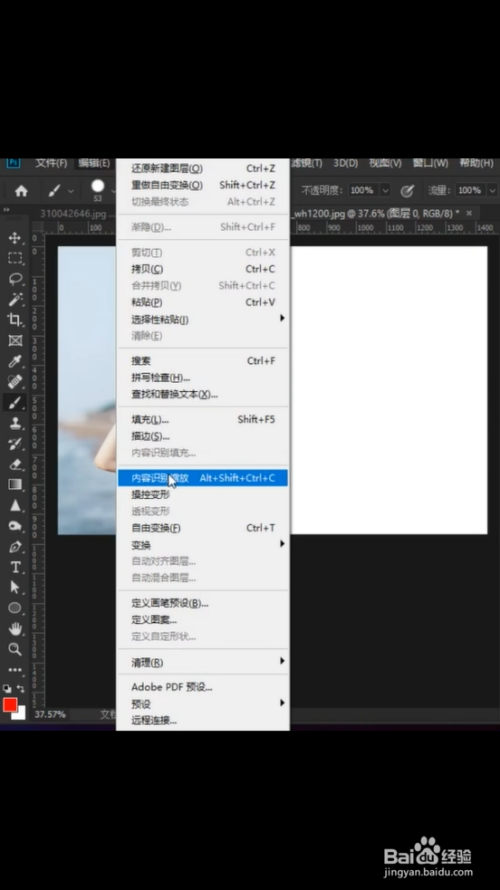The height and width of the screenshot is (890, 500).
Task: Choose 重做自由变换(O) menu entry
Action: (203, 185)
